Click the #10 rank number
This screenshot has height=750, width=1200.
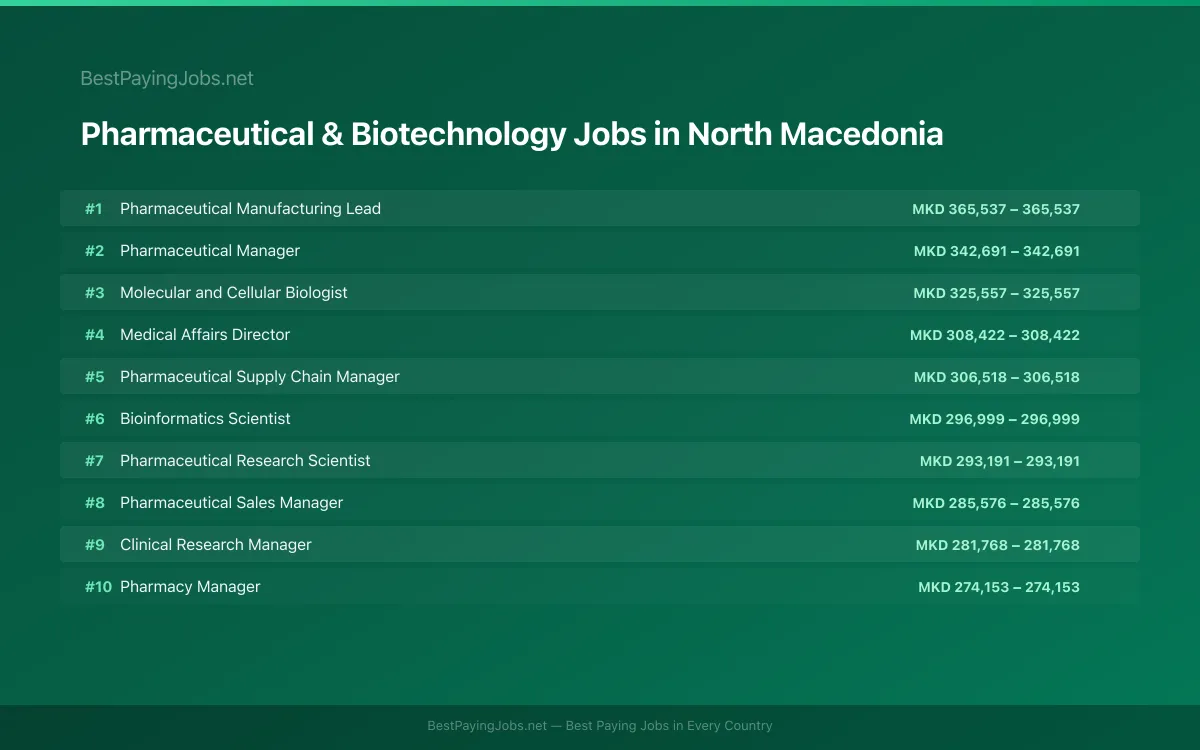click(98, 587)
